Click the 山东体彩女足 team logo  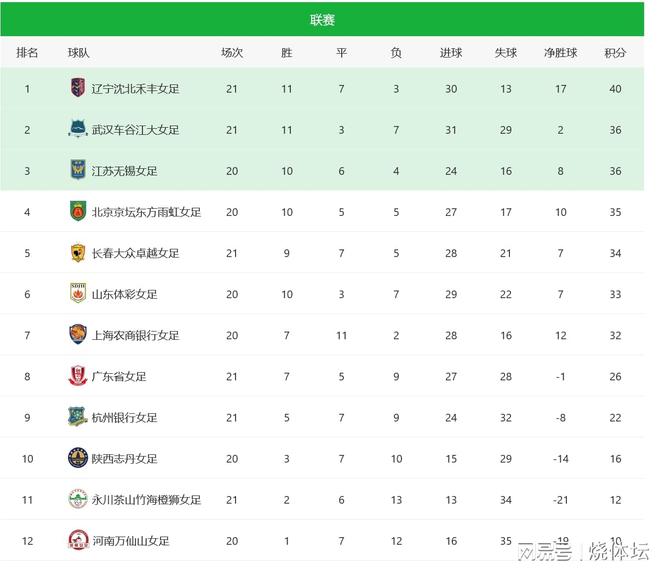[78, 294]
